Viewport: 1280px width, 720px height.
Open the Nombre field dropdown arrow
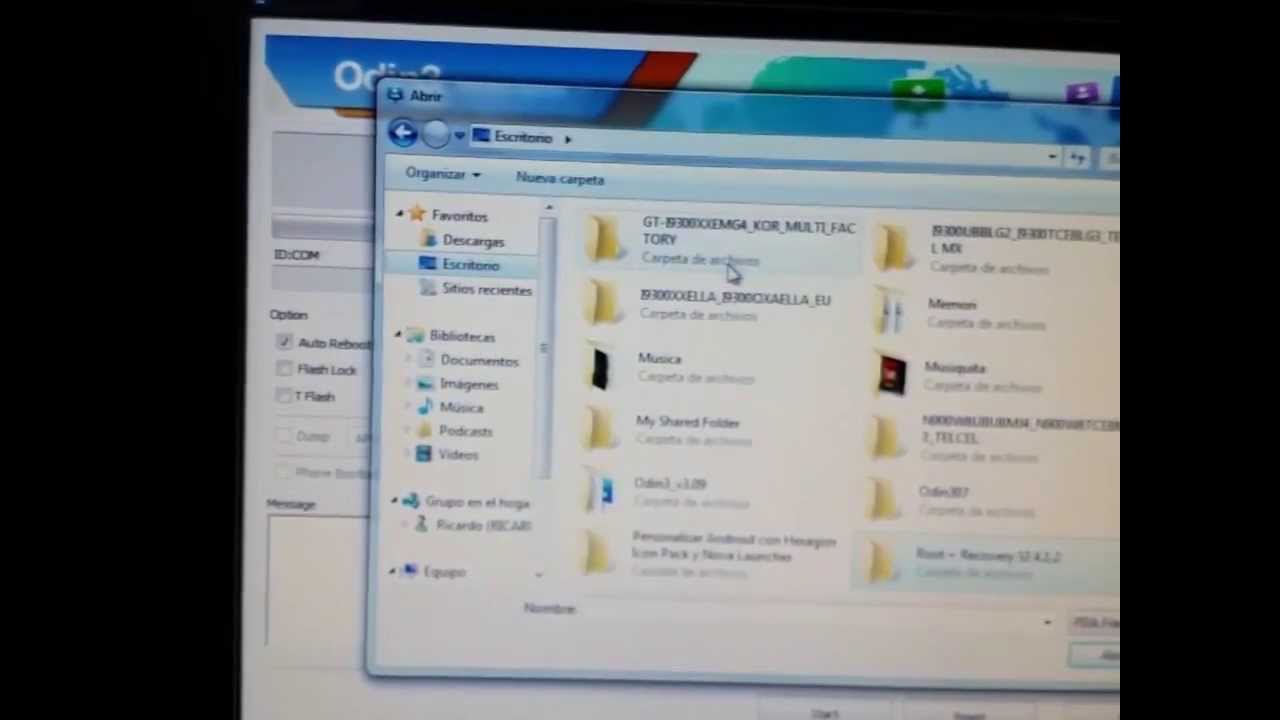coord(1047,622)
